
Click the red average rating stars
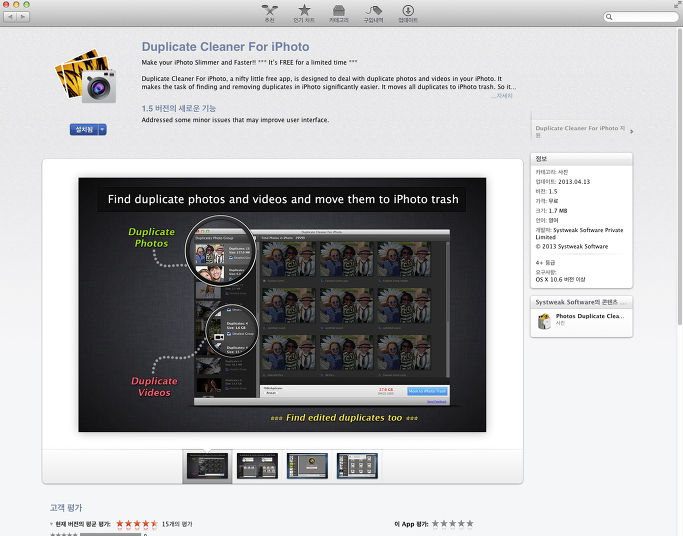(x=137, y=524)
